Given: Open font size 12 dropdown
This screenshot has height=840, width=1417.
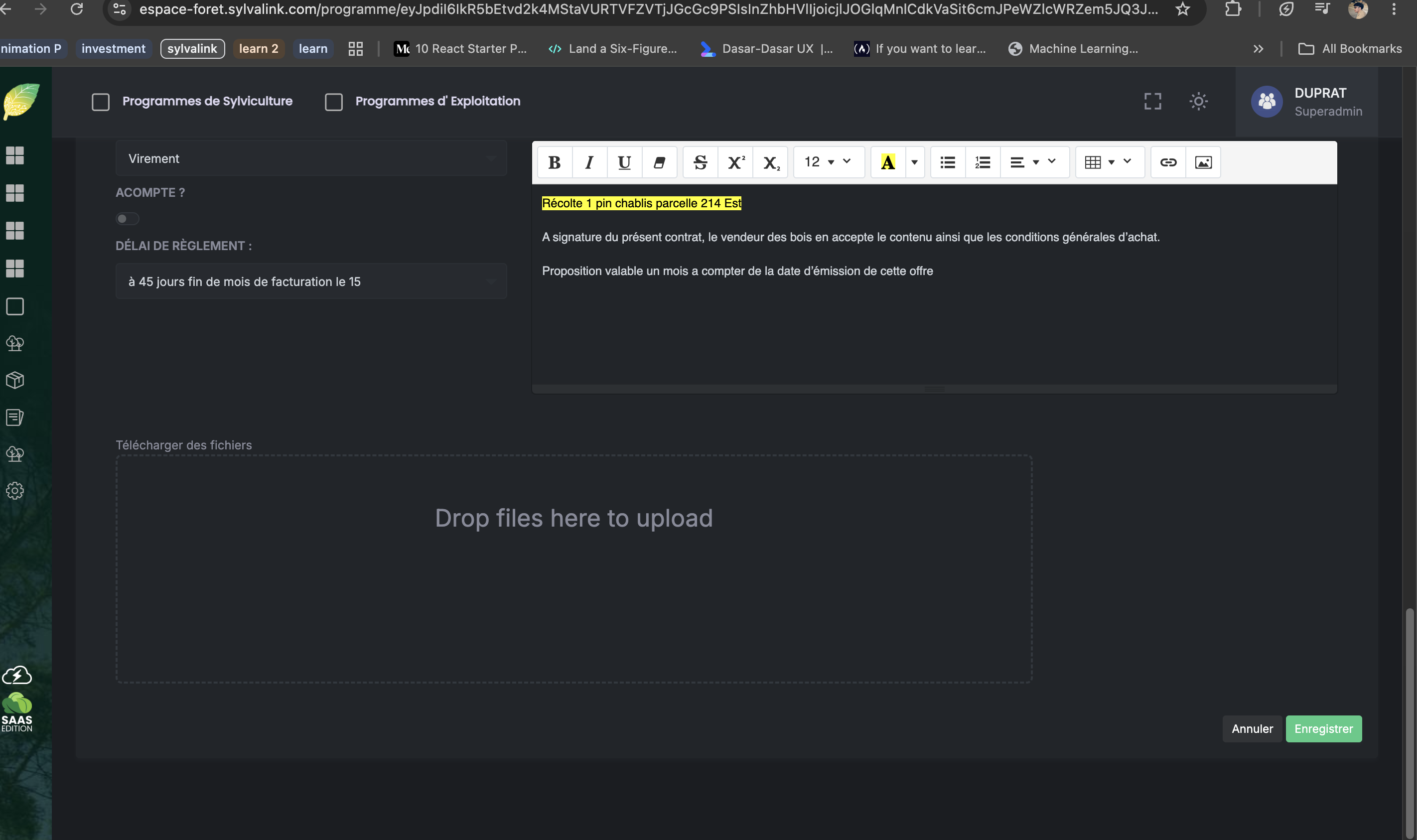Looking at the screenshot, I should 829,162.
